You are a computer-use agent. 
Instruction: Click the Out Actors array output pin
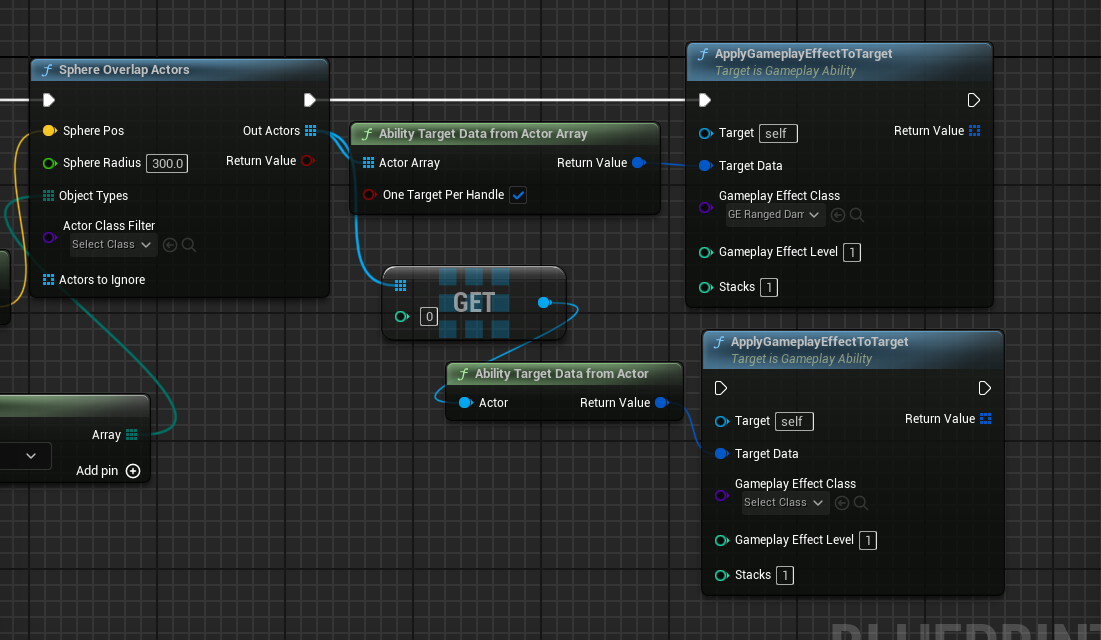point(311,130)
